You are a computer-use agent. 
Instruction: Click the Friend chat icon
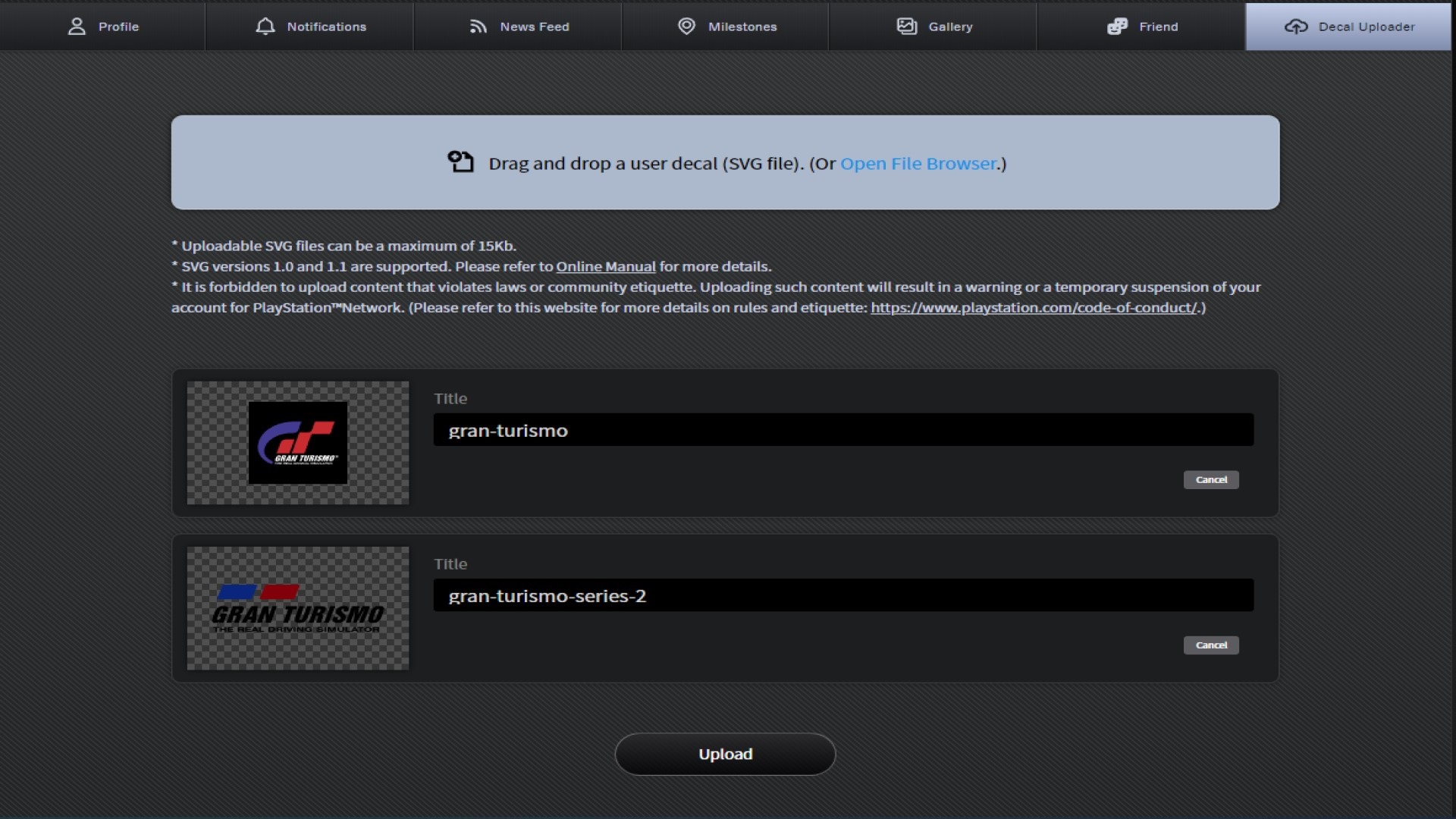(x=1117, y=27)
